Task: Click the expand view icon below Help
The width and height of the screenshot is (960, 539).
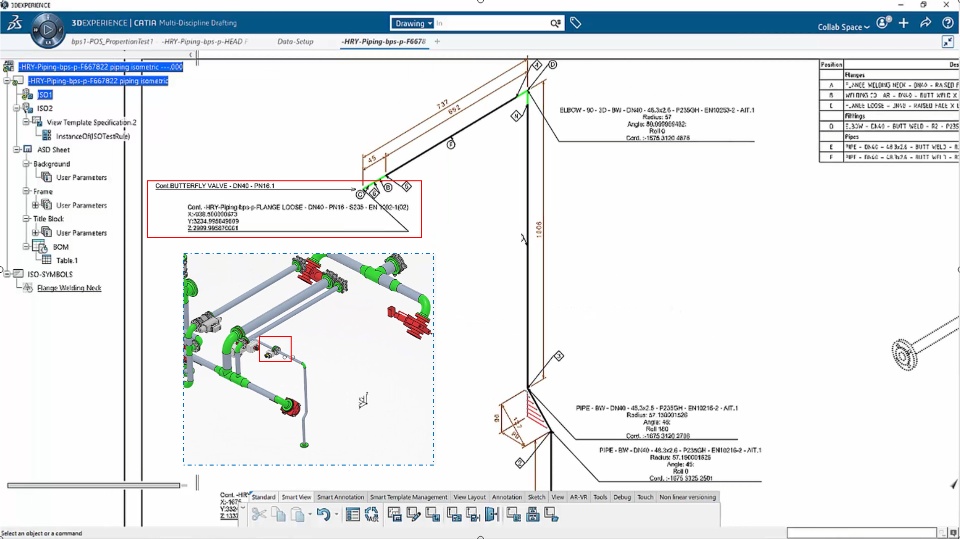Action: [x=948, y=42]
